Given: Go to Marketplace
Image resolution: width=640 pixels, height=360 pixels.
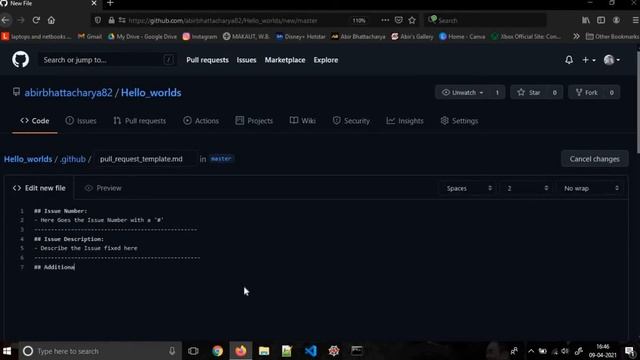Looking at the screenshot, I should coord(285,60).
